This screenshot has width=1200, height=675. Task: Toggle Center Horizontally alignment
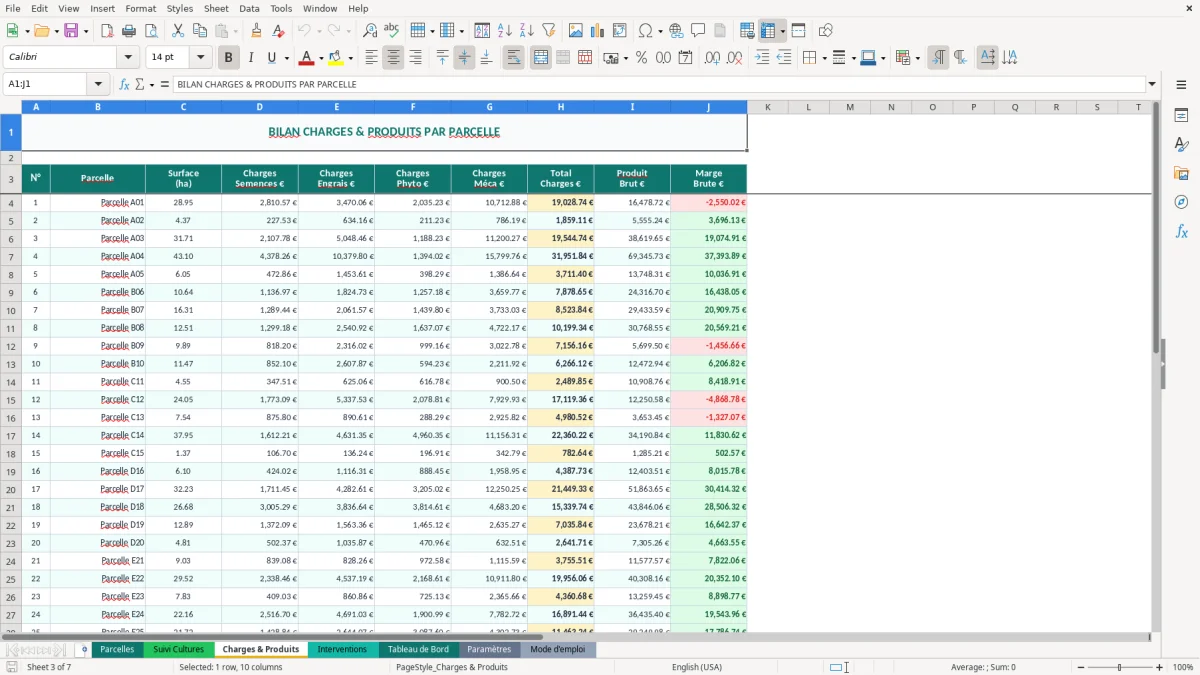point(393,58)
